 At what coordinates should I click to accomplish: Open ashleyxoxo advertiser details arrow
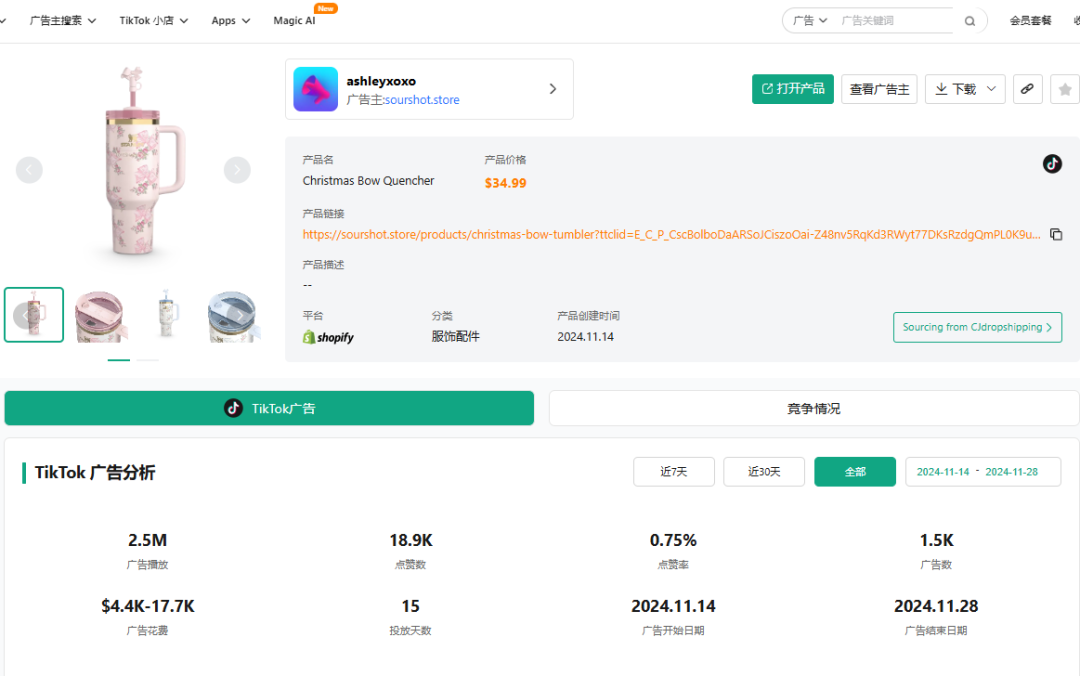(x=552, y=89)
